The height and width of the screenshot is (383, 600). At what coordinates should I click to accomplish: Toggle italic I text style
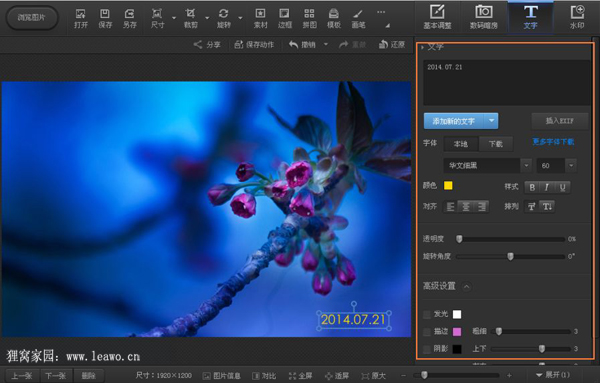coord(547,187)
